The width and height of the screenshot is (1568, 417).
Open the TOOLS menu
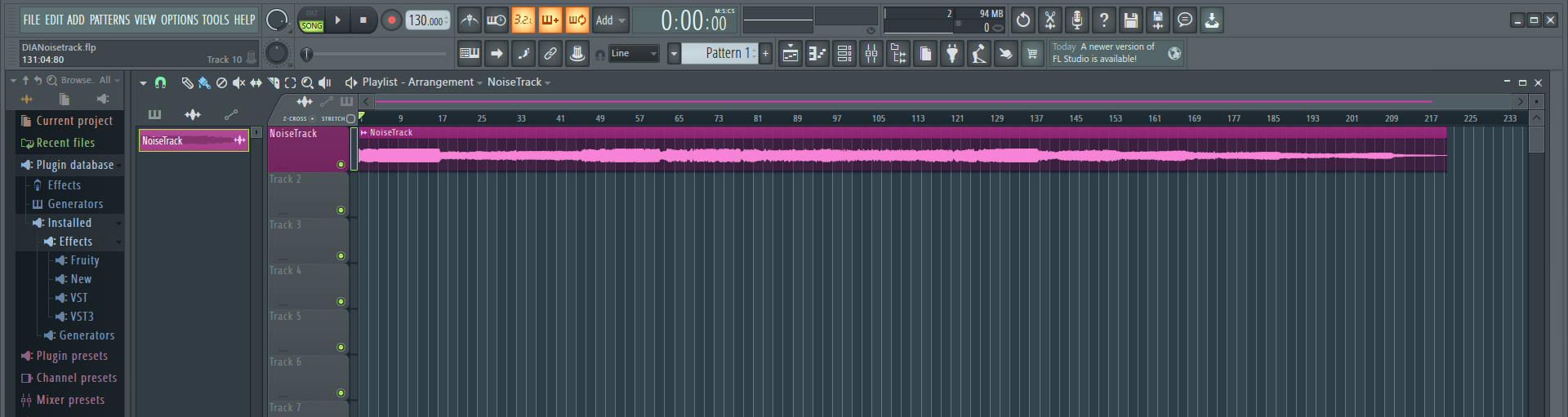[x=216, y=20]
